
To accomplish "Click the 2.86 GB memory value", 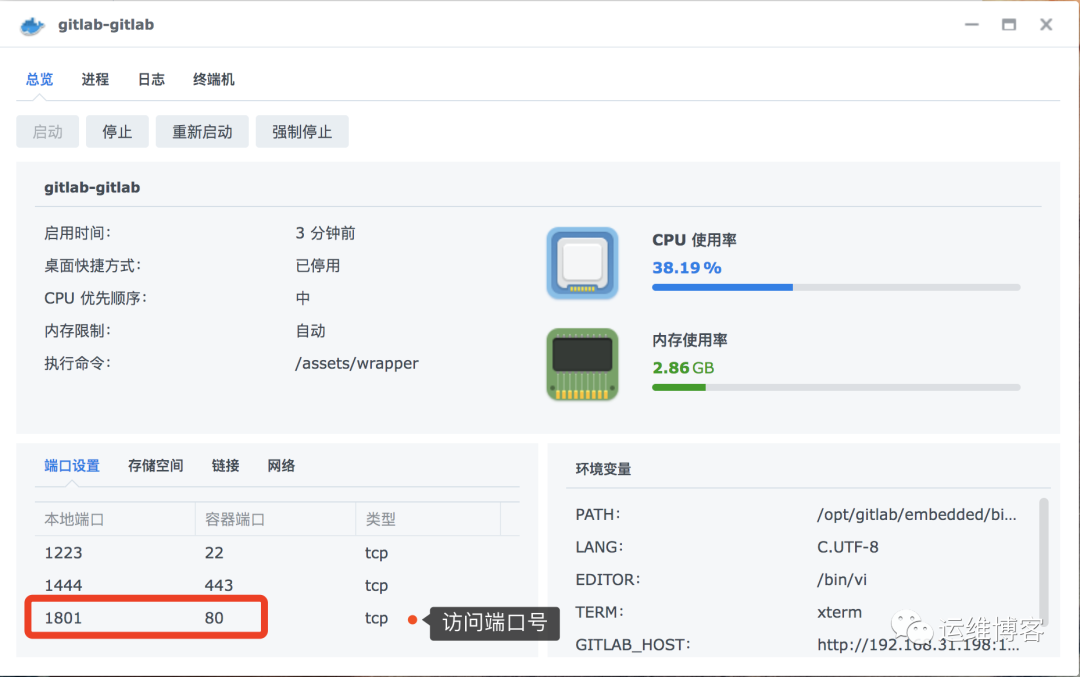I will click(683, 368).
